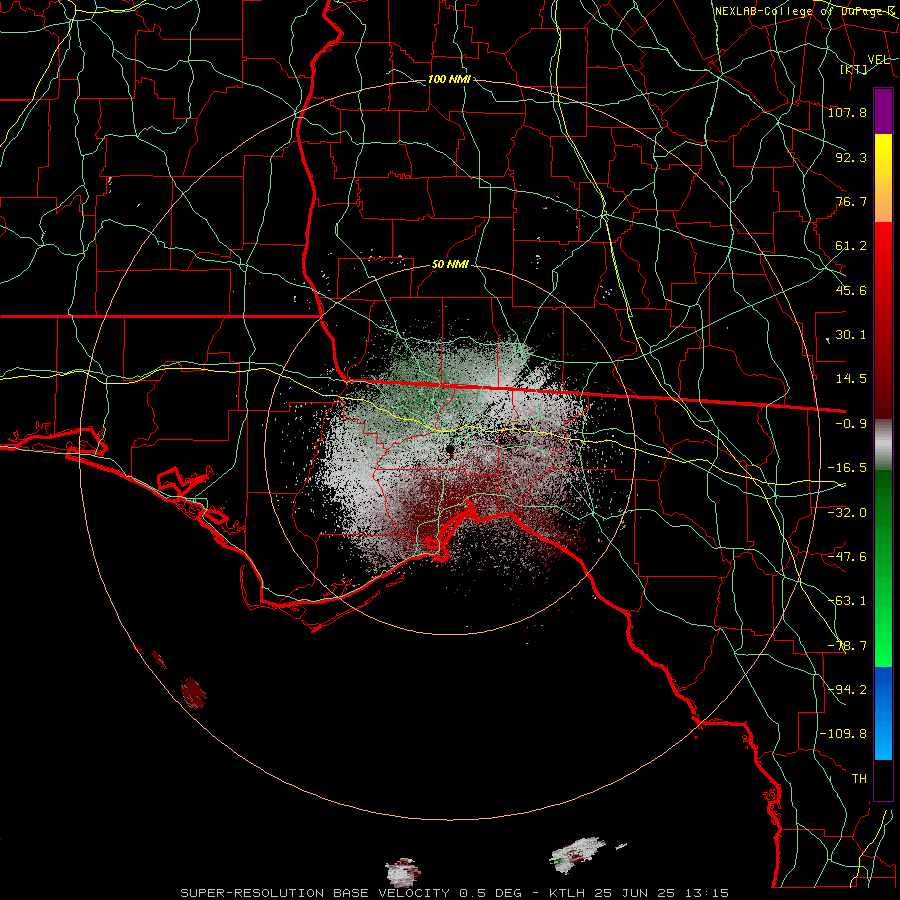Viewport: 900px width, 900px height.
Task: Click the -94.2 value on velocity scale
Action: pos(847,689)
